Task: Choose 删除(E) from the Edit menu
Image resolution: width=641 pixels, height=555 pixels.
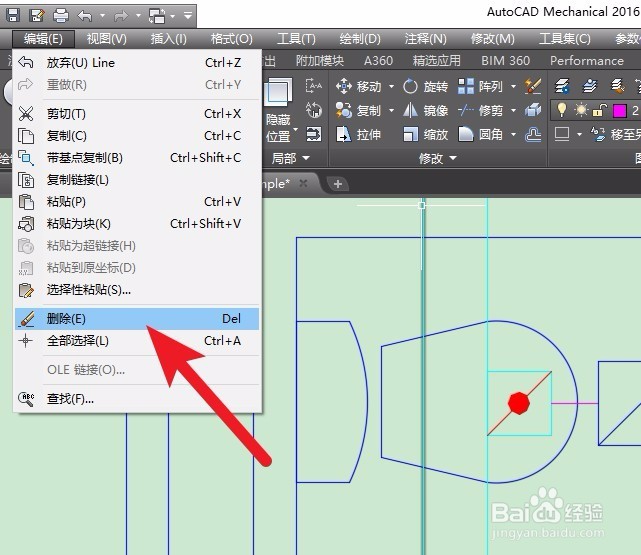Action: (x=137, y=319)
